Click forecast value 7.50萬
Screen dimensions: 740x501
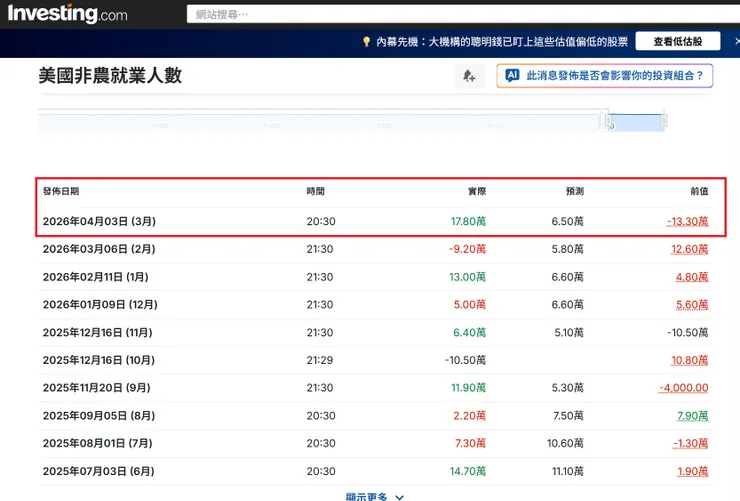pos(569,416)
